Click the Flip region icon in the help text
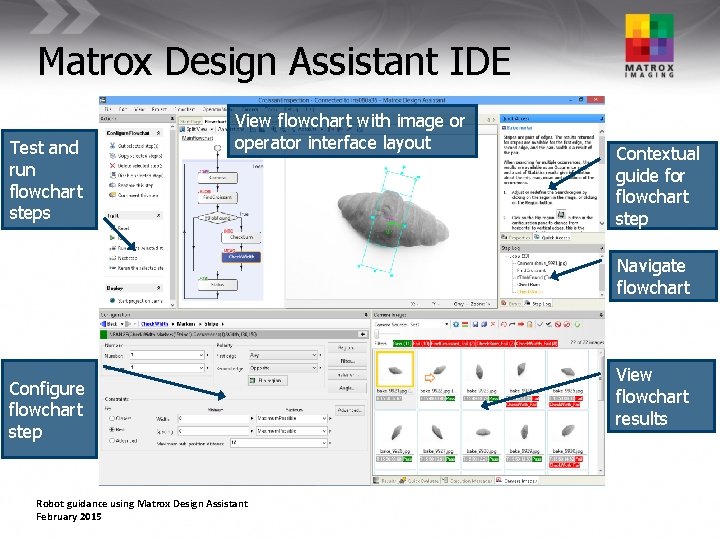The image size is (720, 540). tap(561, 214)
